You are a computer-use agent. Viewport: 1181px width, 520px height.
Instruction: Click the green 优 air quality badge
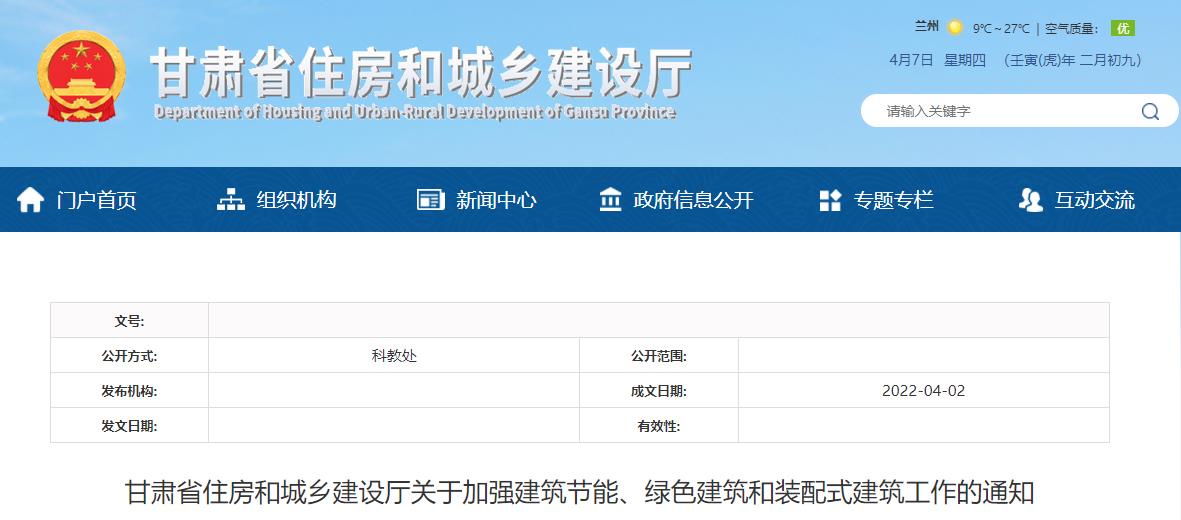pos(1123,29)
